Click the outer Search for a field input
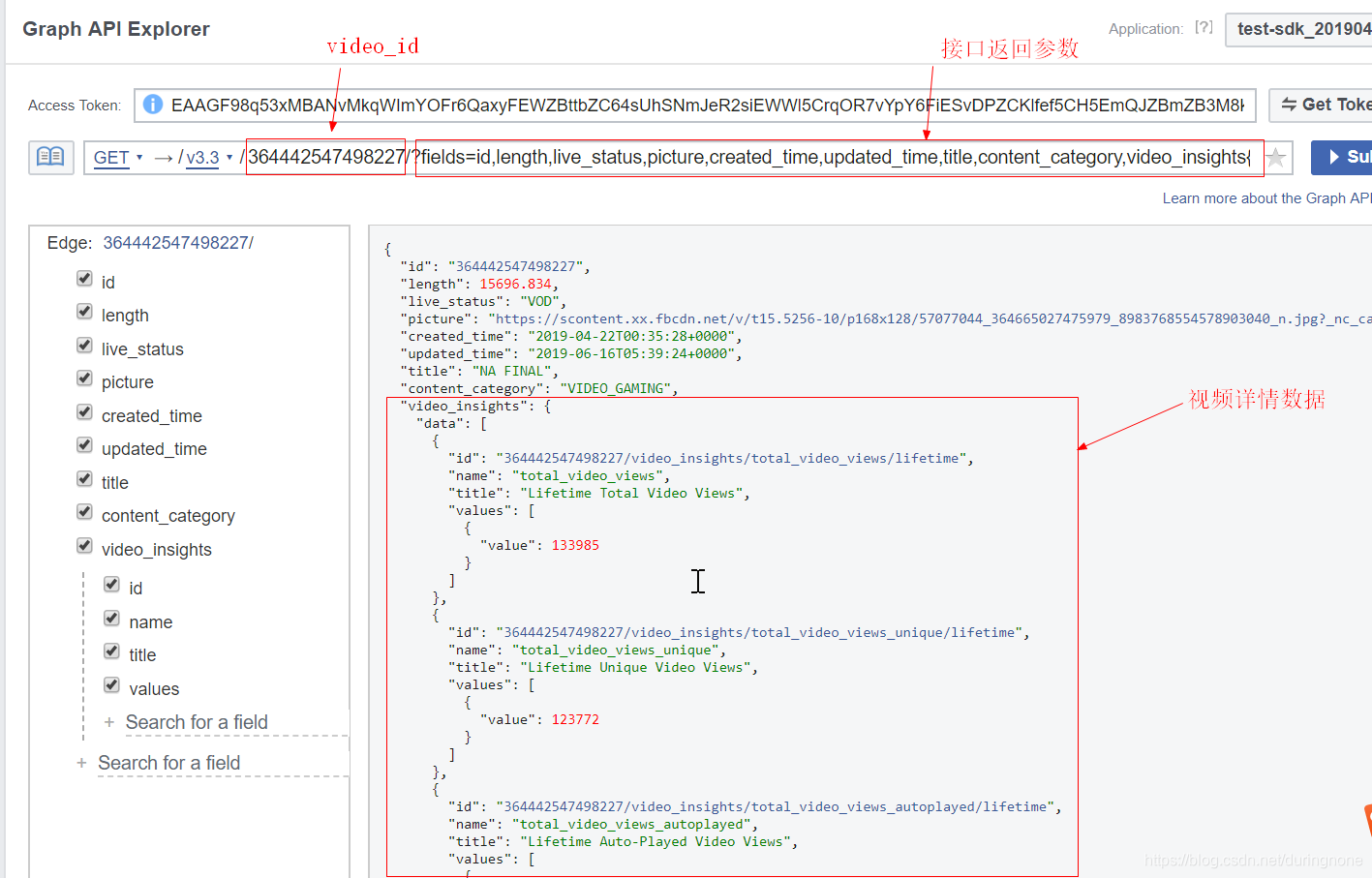The image size is (1372, 878). tap(223, 763)
